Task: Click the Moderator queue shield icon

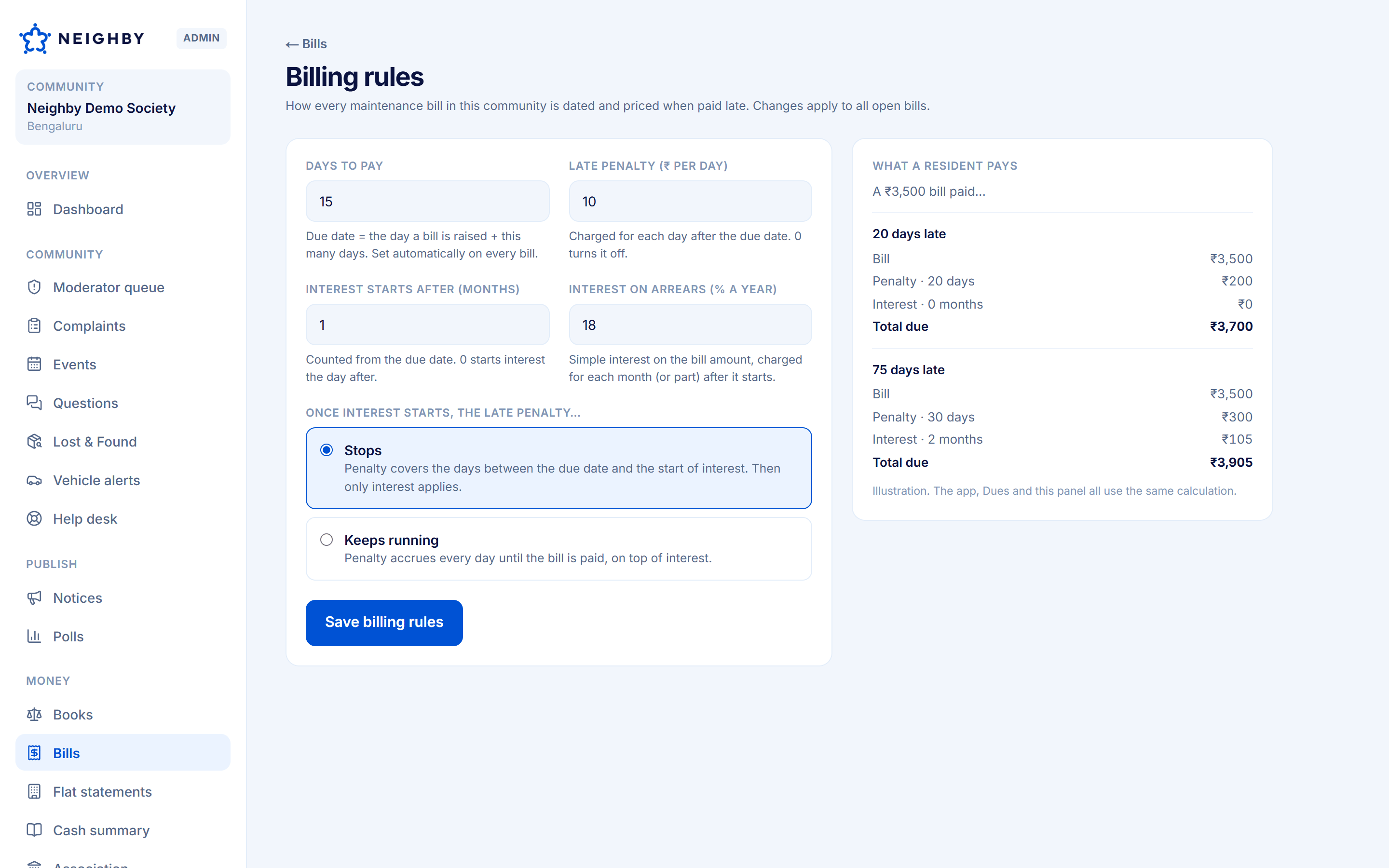Action: (34, 287)
